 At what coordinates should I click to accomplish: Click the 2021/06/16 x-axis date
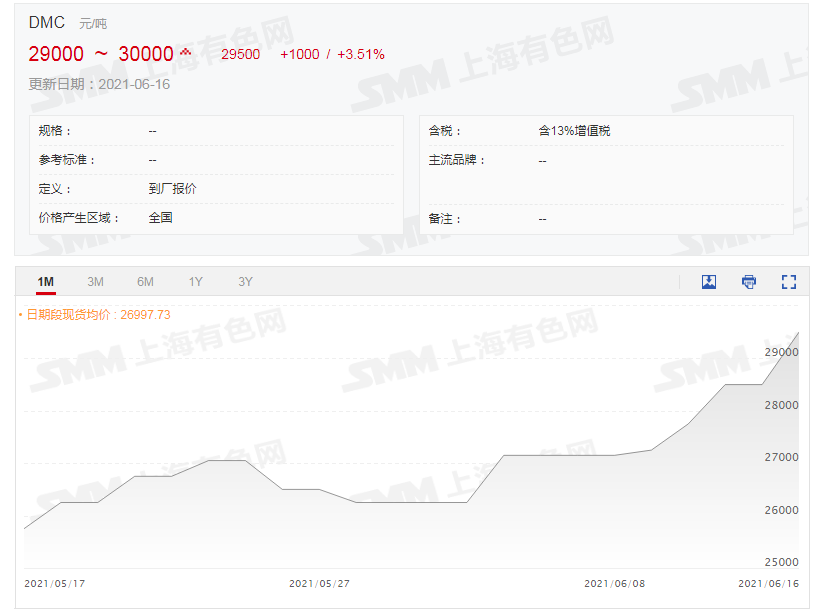coord(769,584)
